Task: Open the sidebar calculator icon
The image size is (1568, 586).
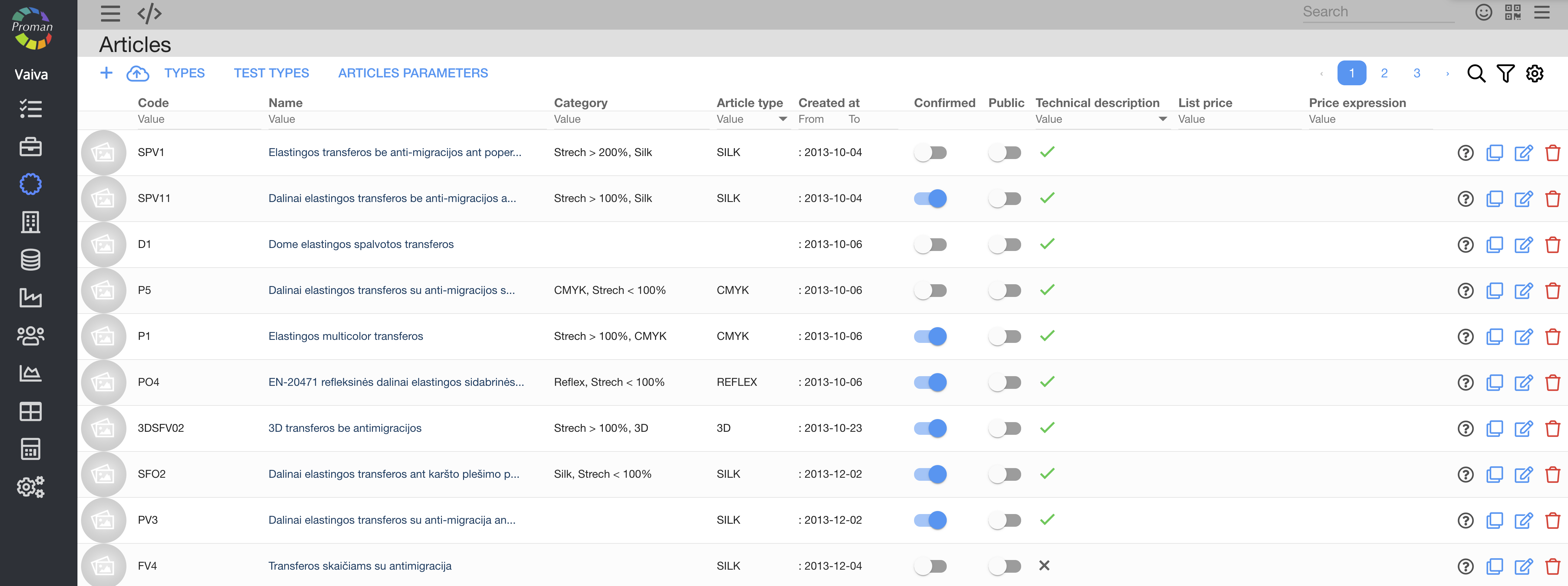Action: (31, 449)
